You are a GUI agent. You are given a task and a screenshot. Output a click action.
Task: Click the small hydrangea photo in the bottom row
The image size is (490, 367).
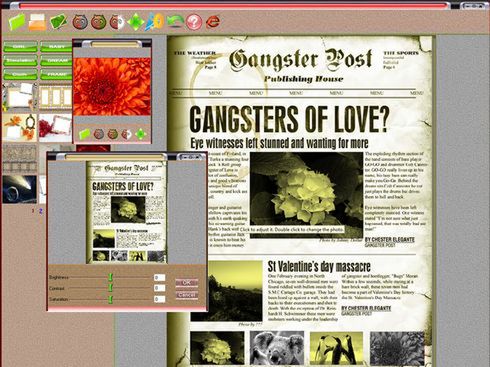pos(217,348)
